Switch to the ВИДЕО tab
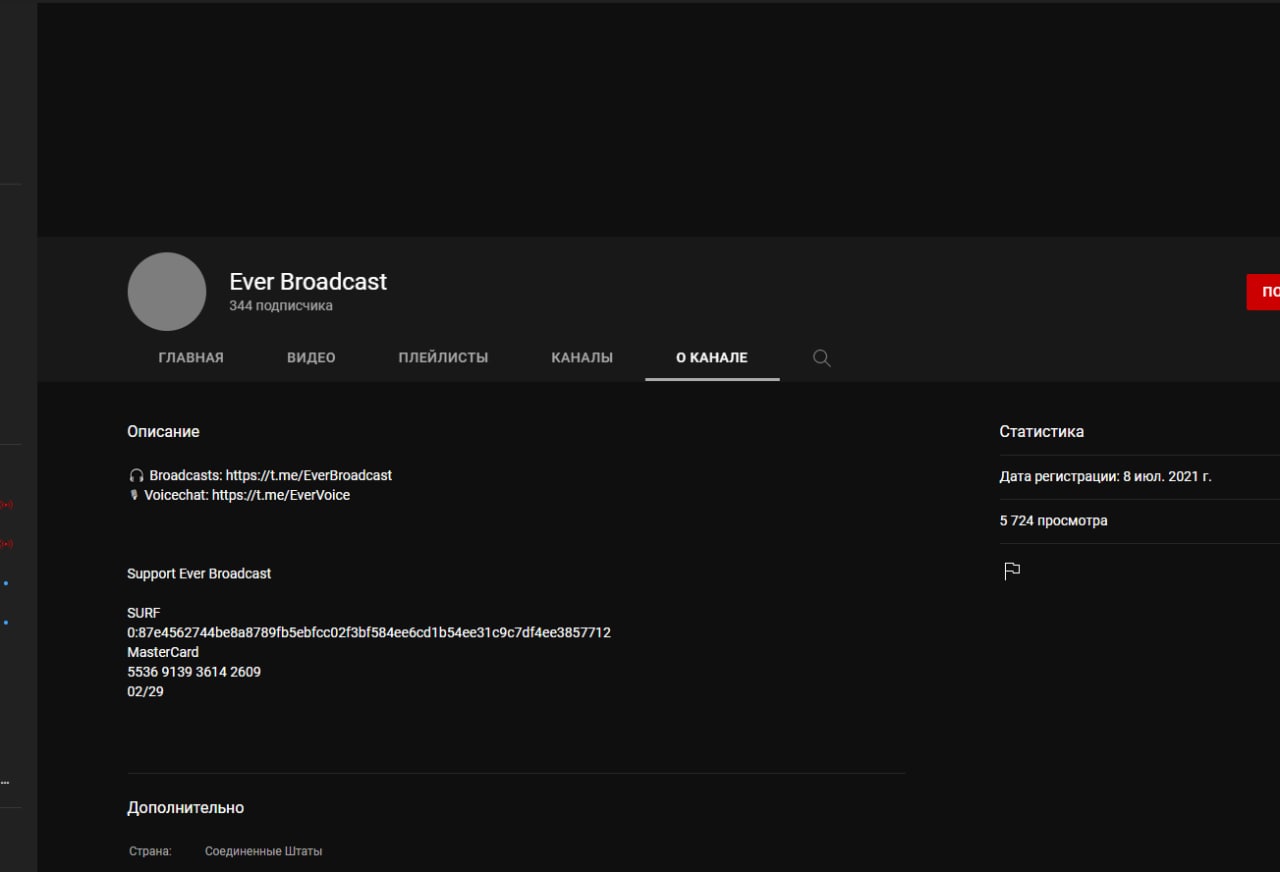Screen dimensions: 1280x872 311,358
